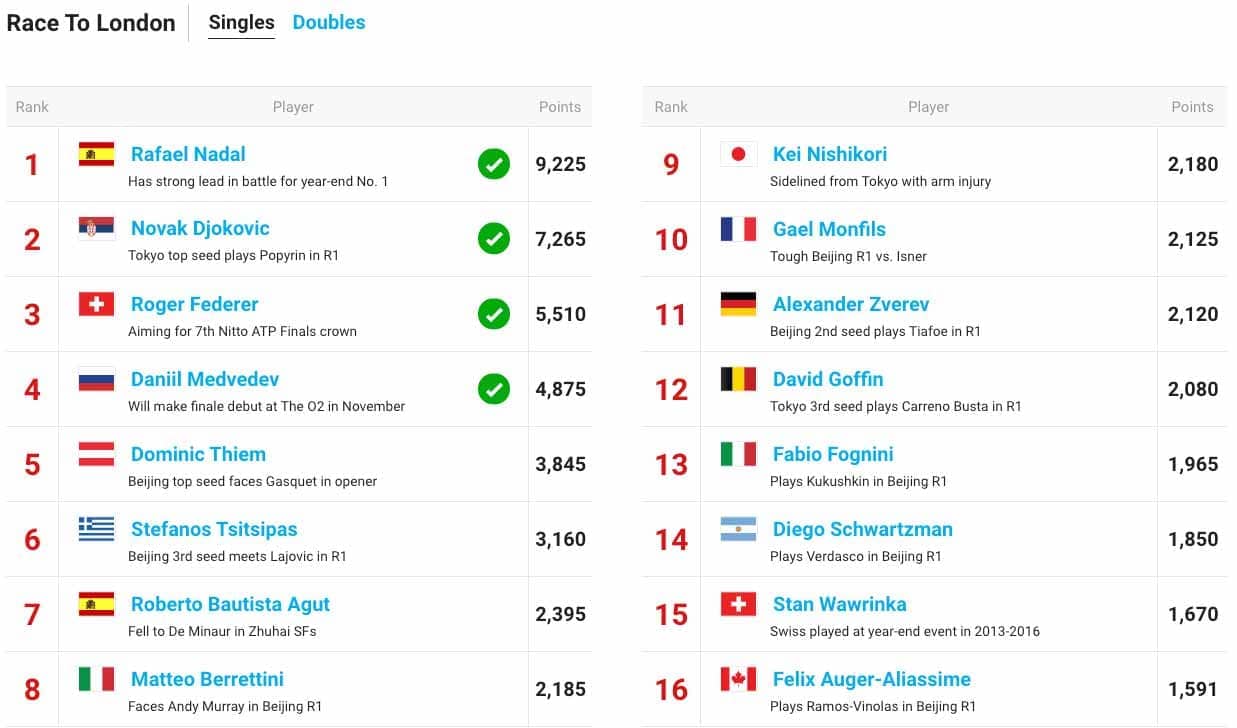Click the Japan flag next to Kei Nishikori
Viewport: 1237px width, 728px height.
point(738,154)
